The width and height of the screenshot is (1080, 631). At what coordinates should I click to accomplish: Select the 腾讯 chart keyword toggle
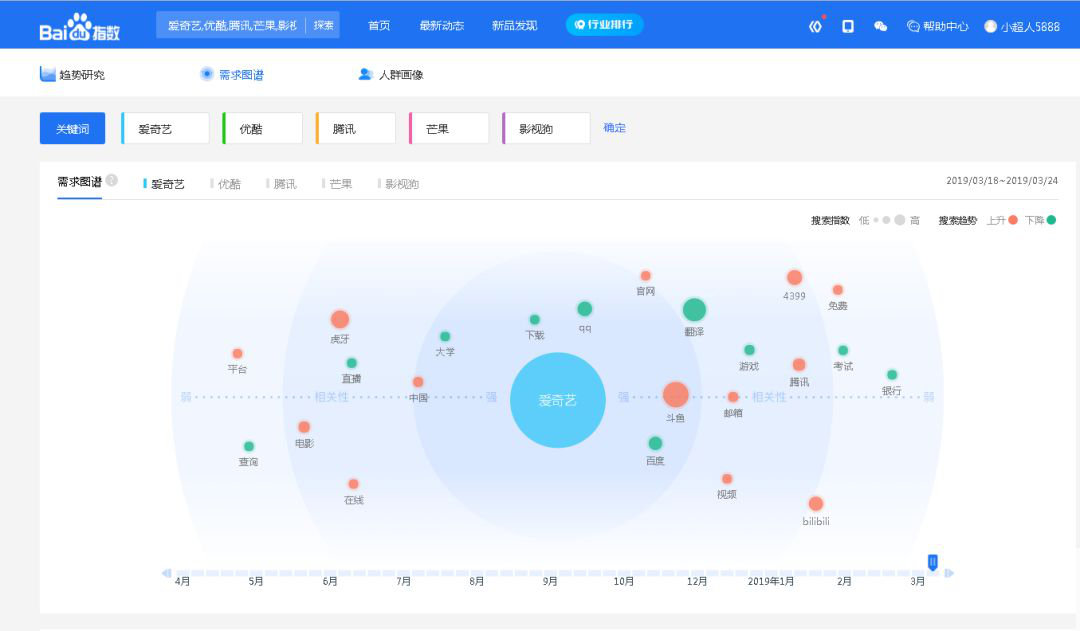(x=281, y=184)
